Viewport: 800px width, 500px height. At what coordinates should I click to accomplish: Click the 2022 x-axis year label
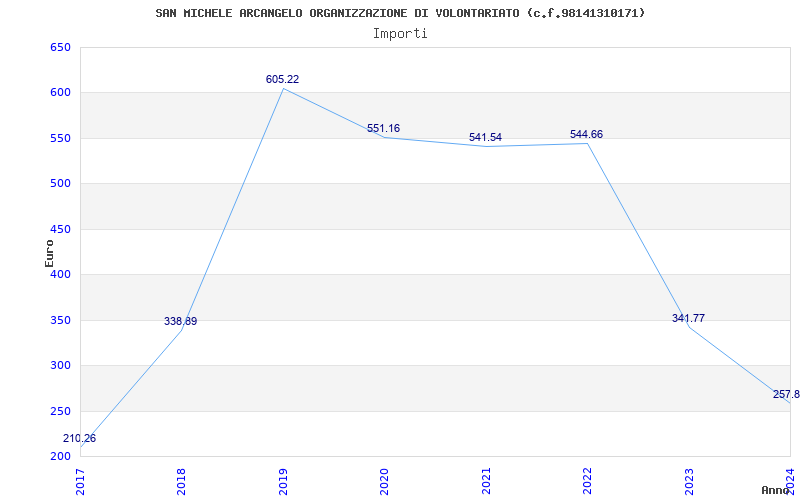[587, 481]
